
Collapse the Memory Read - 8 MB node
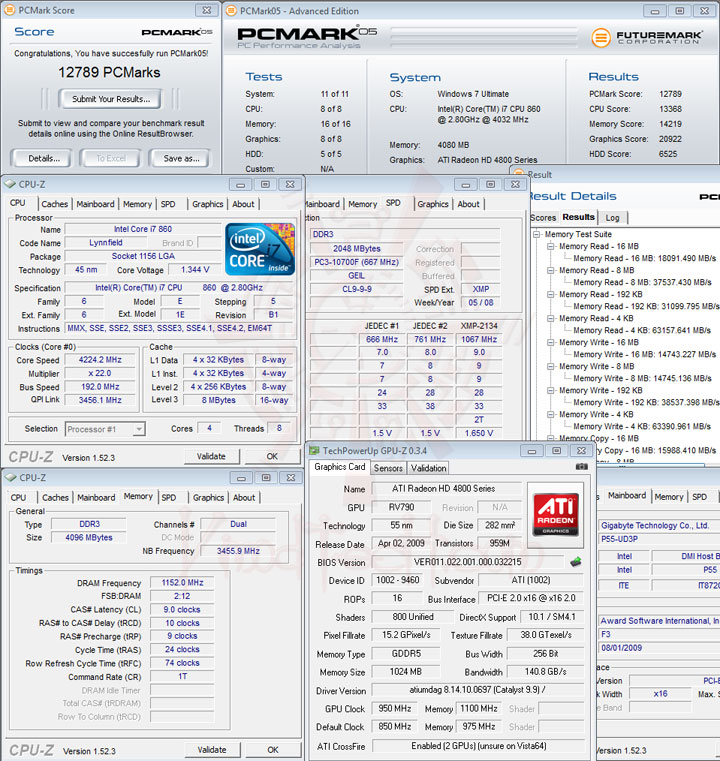click(551, 270)
